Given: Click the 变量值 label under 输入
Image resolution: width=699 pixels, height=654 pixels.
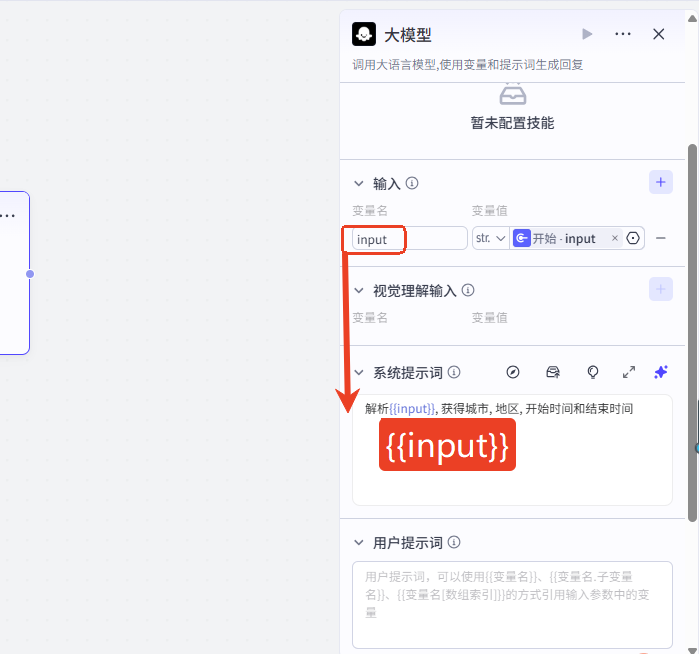Looking at the screenshot, I should tap(489, 210).
